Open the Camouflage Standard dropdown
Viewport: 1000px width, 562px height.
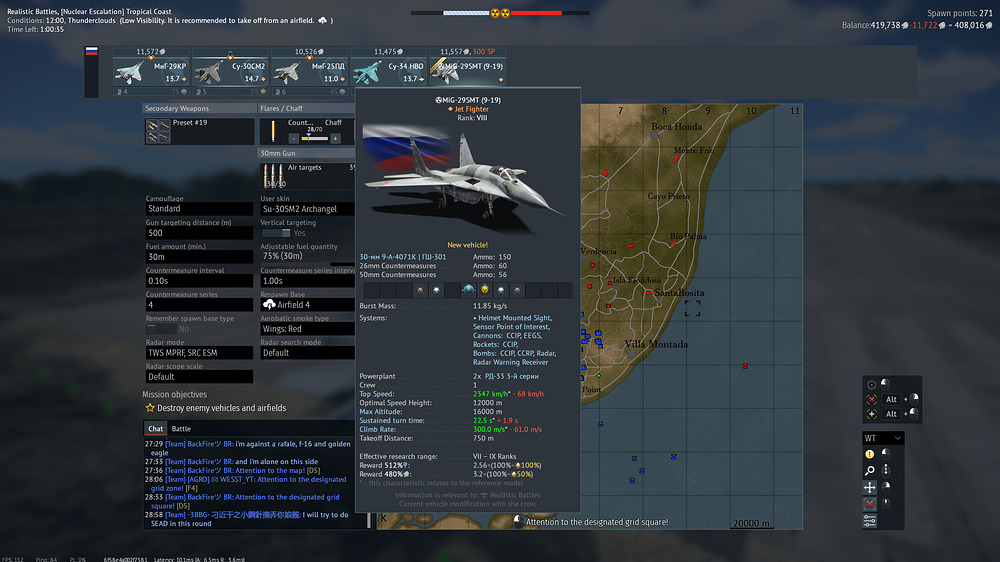(199, 209)
